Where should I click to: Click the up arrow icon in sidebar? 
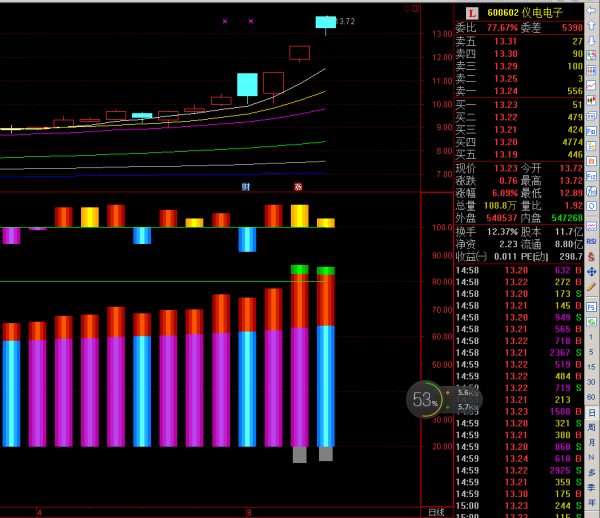click(x=592, y=27)
